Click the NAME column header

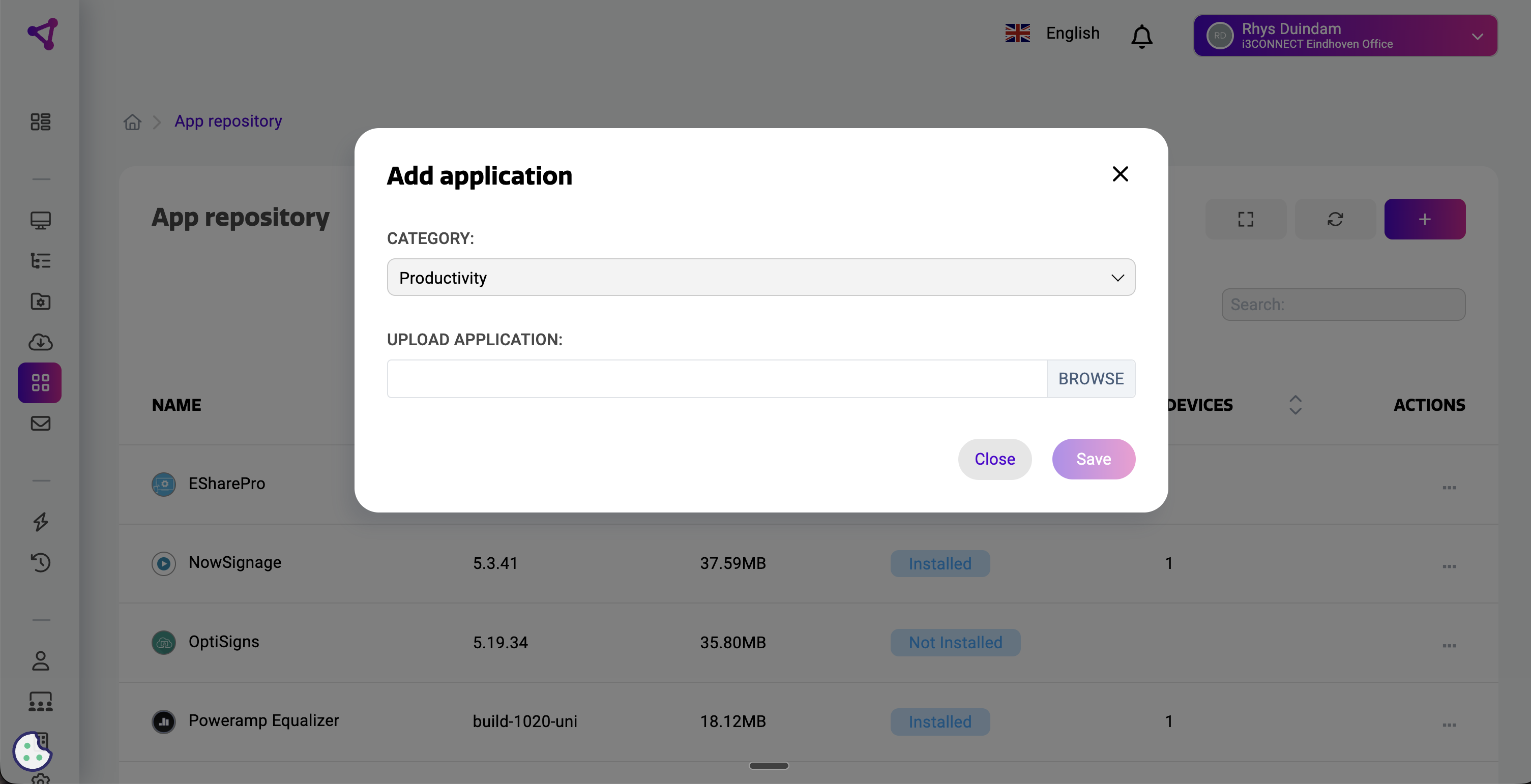click(176, 405)
